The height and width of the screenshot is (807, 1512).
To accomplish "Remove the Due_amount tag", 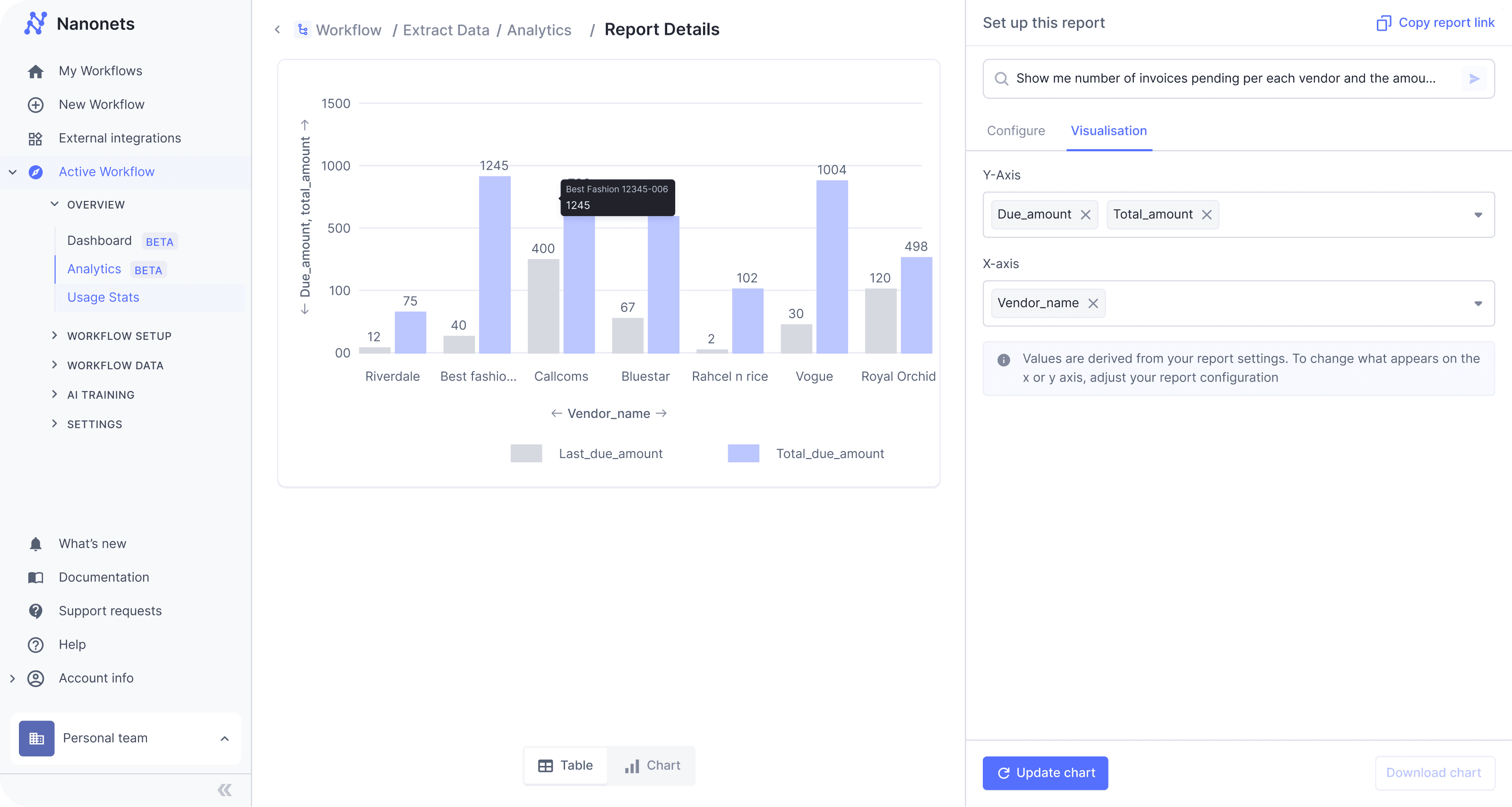I will pyautogui.click(x=1085, y=215).
